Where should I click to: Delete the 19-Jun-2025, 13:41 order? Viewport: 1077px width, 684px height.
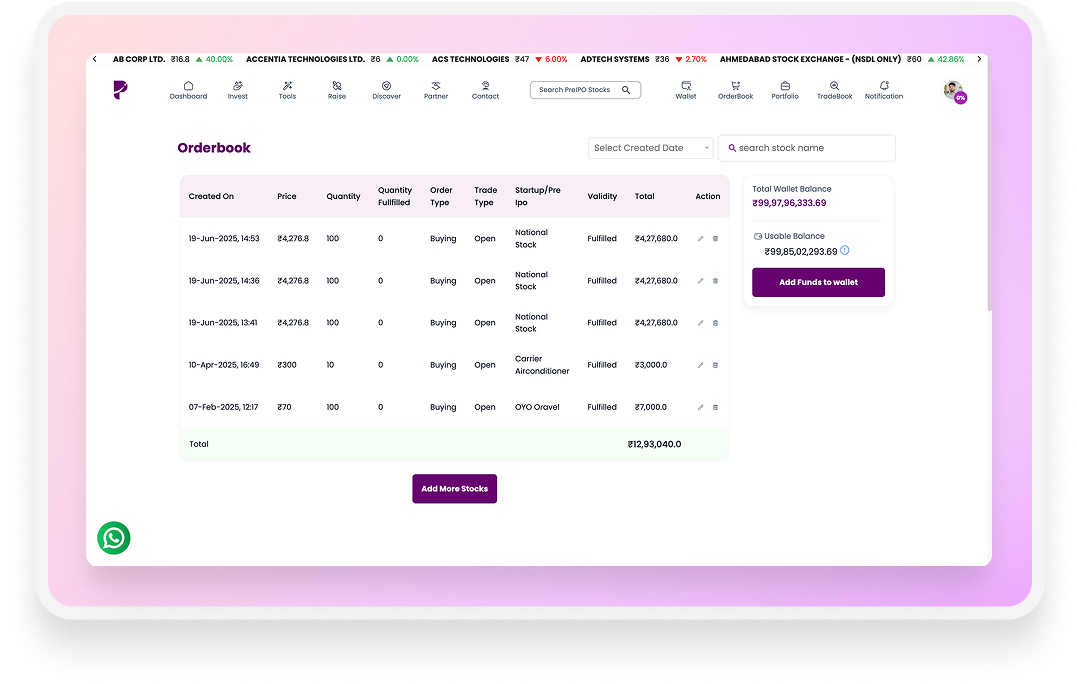coord(715,323)
